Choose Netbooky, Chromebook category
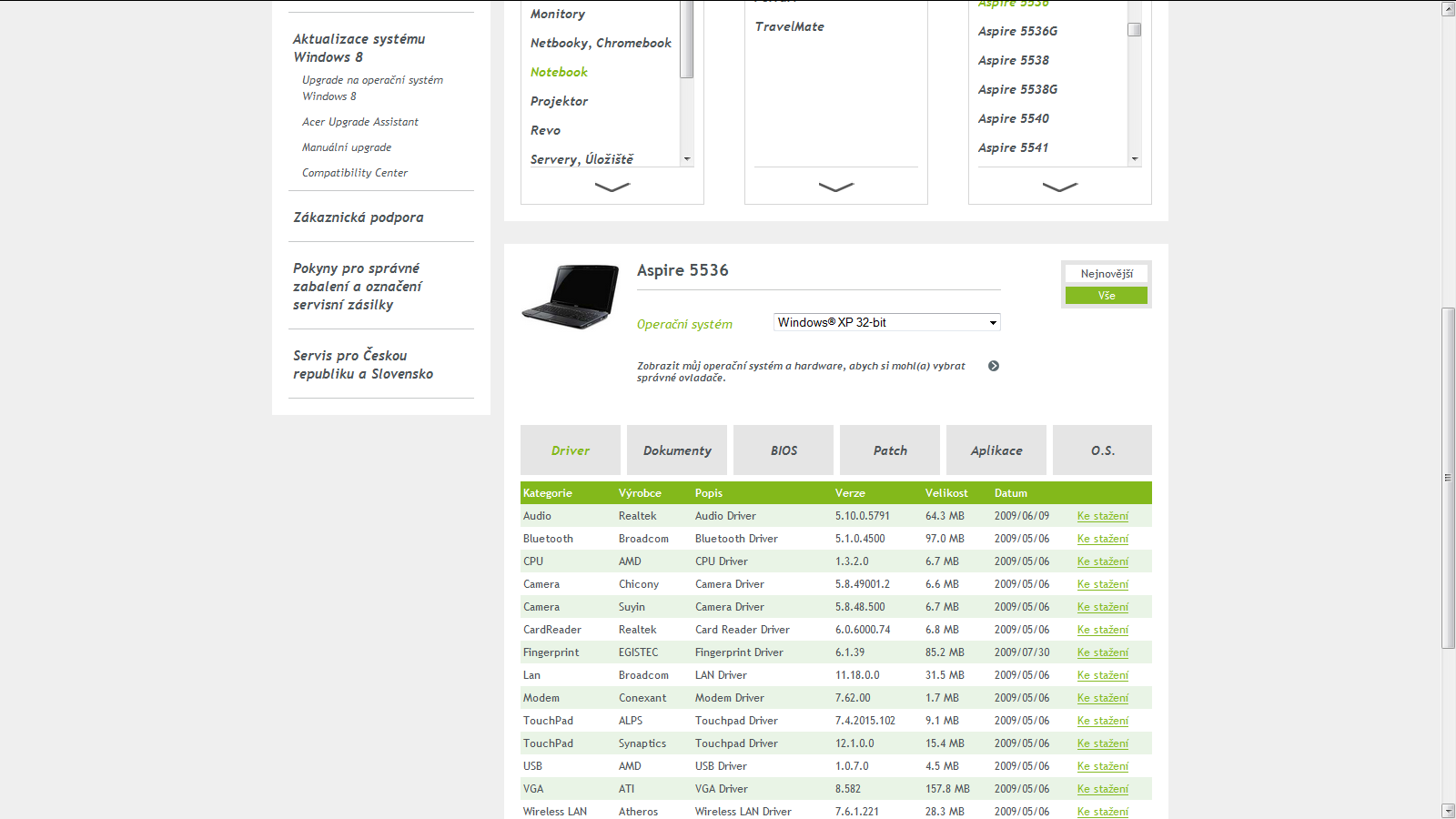 point(601,43)
